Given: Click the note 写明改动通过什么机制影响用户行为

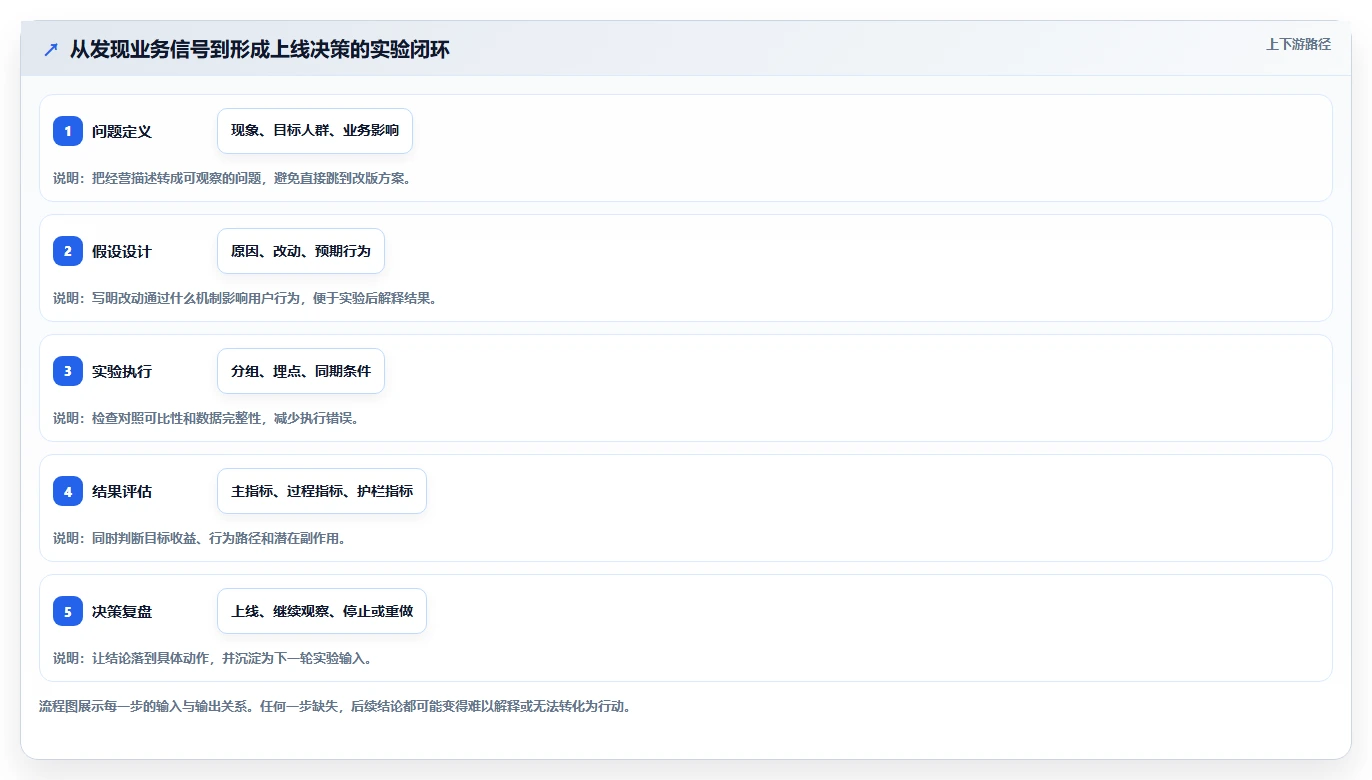Looking at the screenshot, I should tap(195, 298).
